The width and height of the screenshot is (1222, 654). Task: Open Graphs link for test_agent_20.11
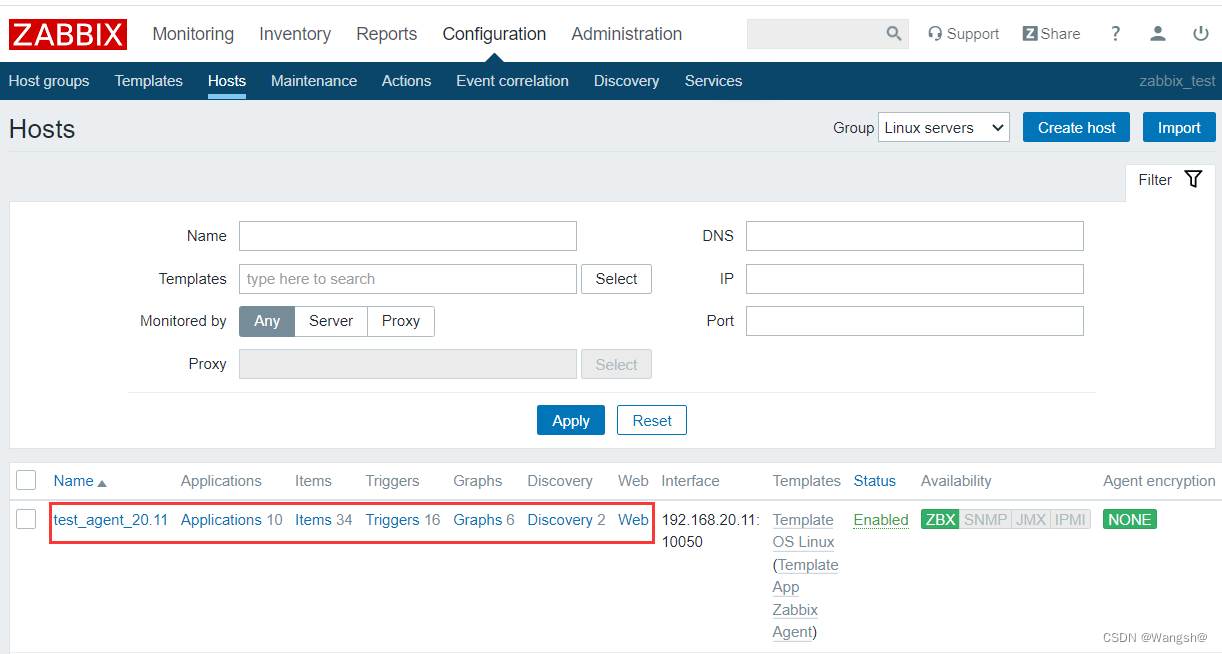(478, 520)
